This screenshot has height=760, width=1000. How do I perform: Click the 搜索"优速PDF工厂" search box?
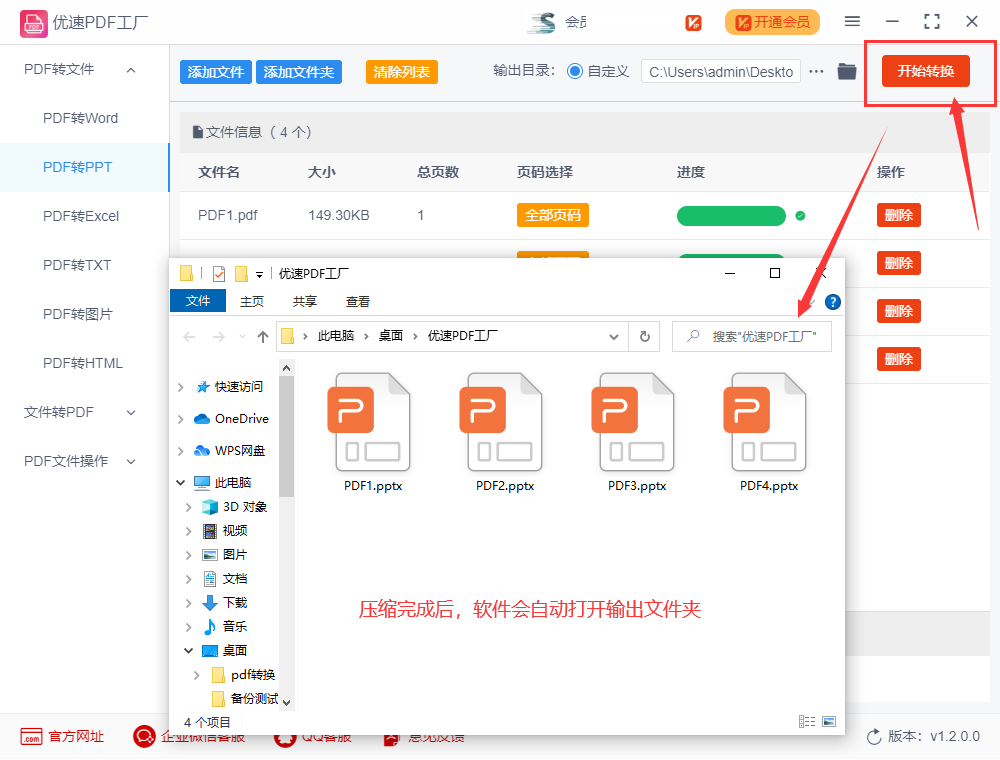click(x=752, y=336)
